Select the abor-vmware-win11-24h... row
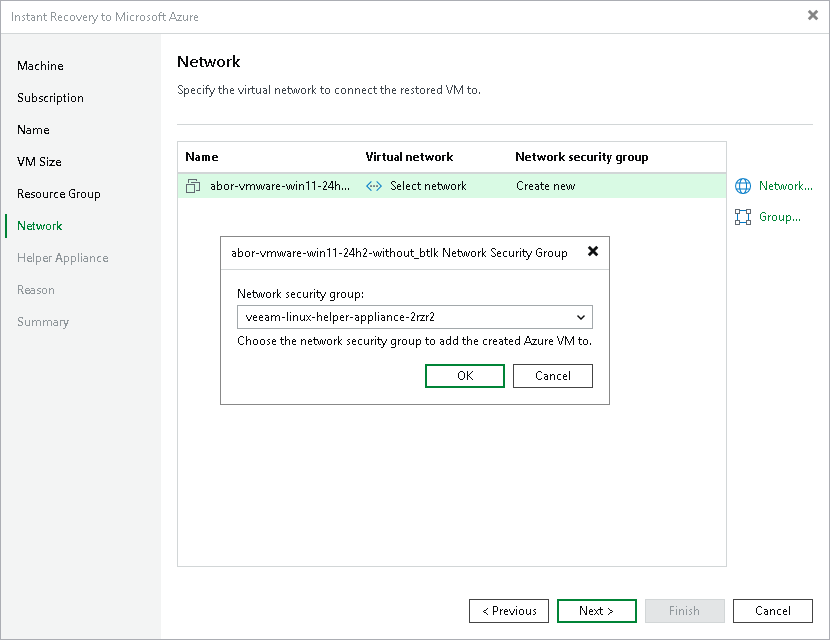 pos(452,186)
